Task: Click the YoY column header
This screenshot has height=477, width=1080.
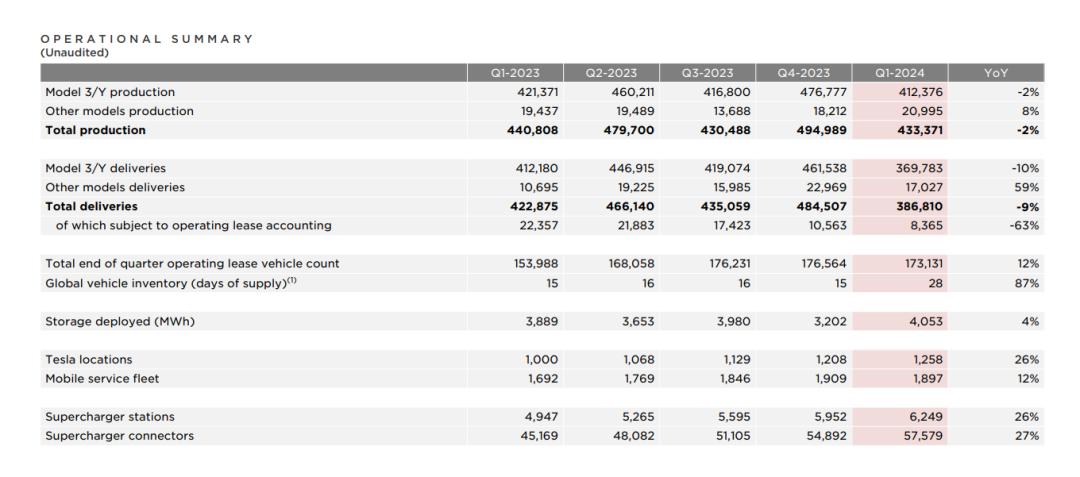Action: click(x=996, y=73)
